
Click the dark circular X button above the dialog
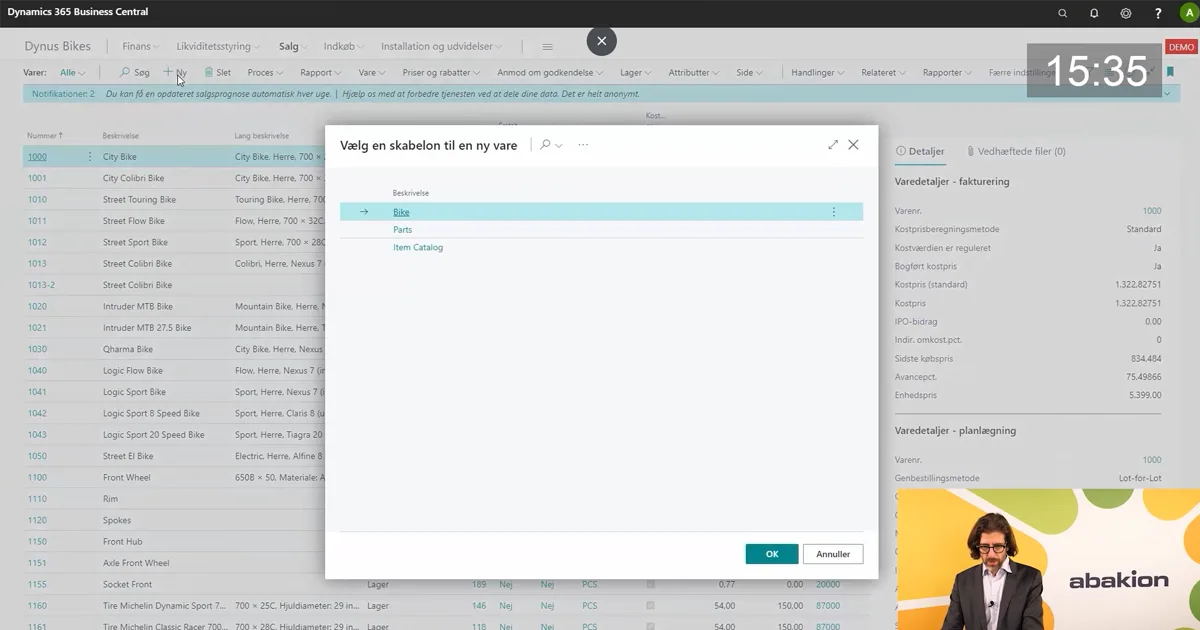pos(601,41)
